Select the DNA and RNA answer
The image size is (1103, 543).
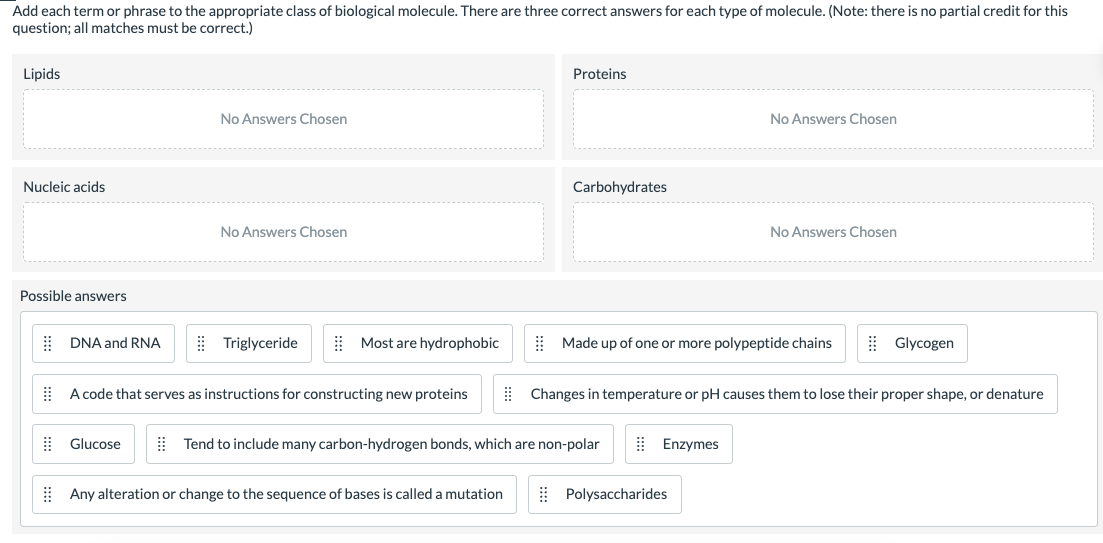[115, 343]
